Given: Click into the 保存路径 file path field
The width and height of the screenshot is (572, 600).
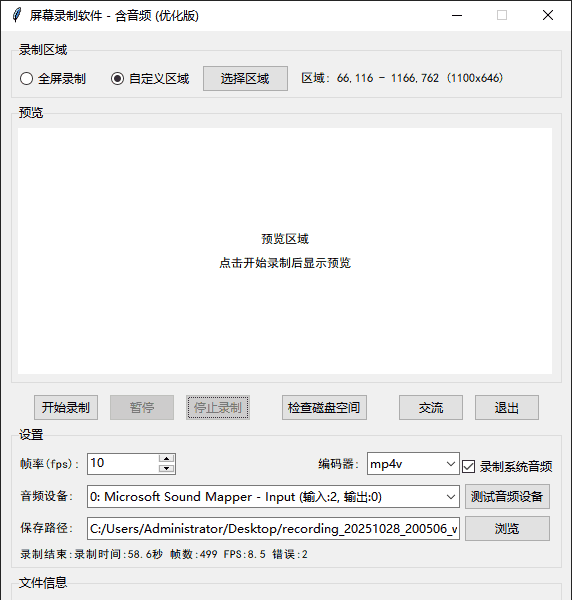Looking at the screenshot, I should click(x=273, y=528).
